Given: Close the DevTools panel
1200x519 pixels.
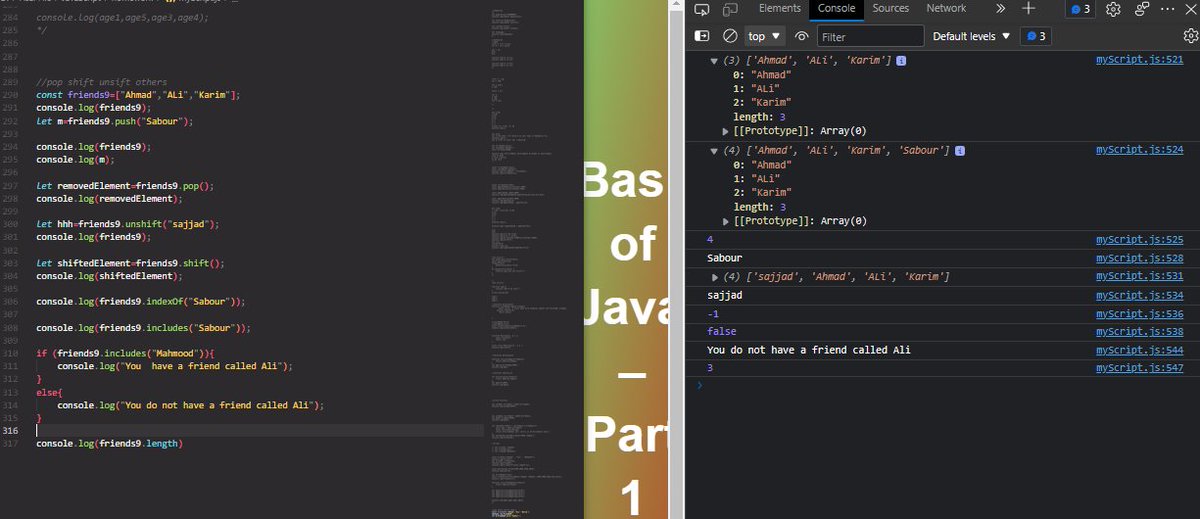Looking at the screenshot, I should (1190, 8).
